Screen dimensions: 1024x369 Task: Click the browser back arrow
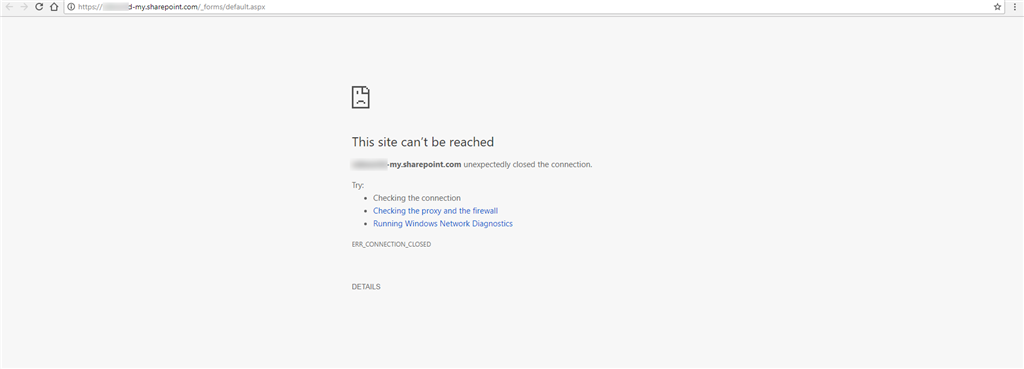9,7
